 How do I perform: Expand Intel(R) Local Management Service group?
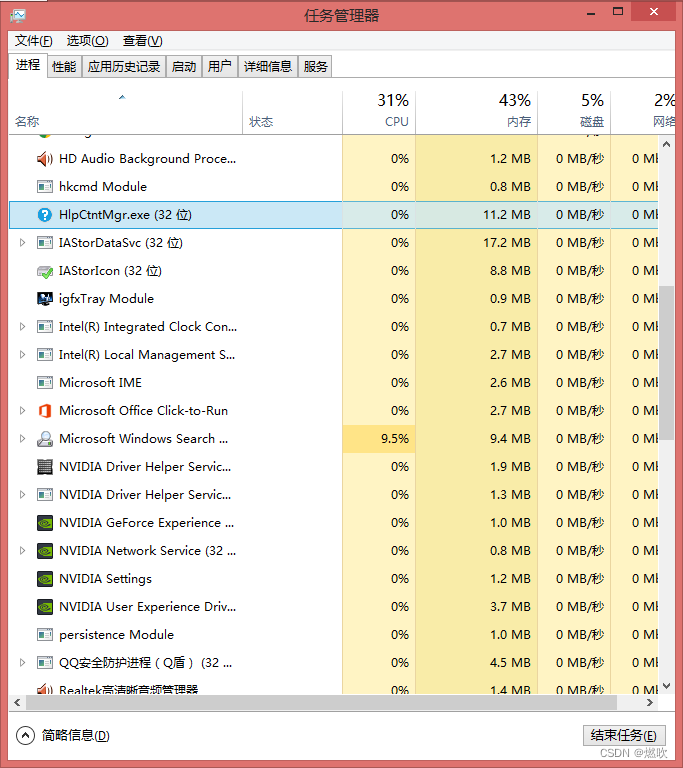point(22,355)
